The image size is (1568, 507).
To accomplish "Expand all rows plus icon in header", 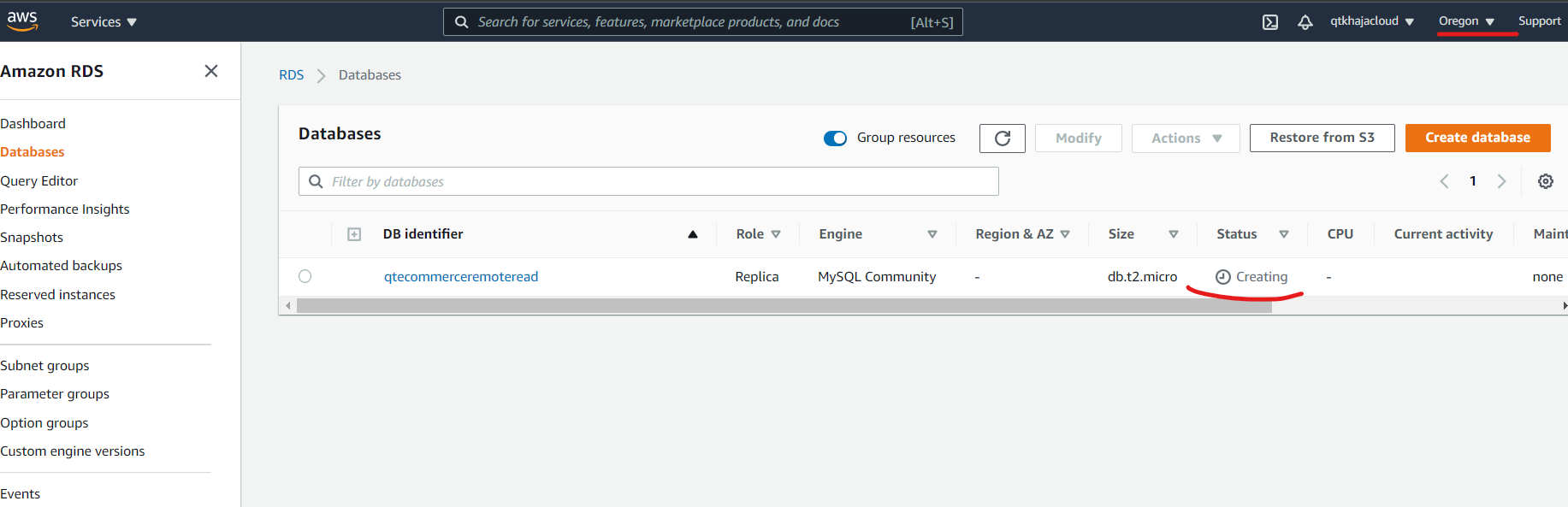I will point(354,234).
